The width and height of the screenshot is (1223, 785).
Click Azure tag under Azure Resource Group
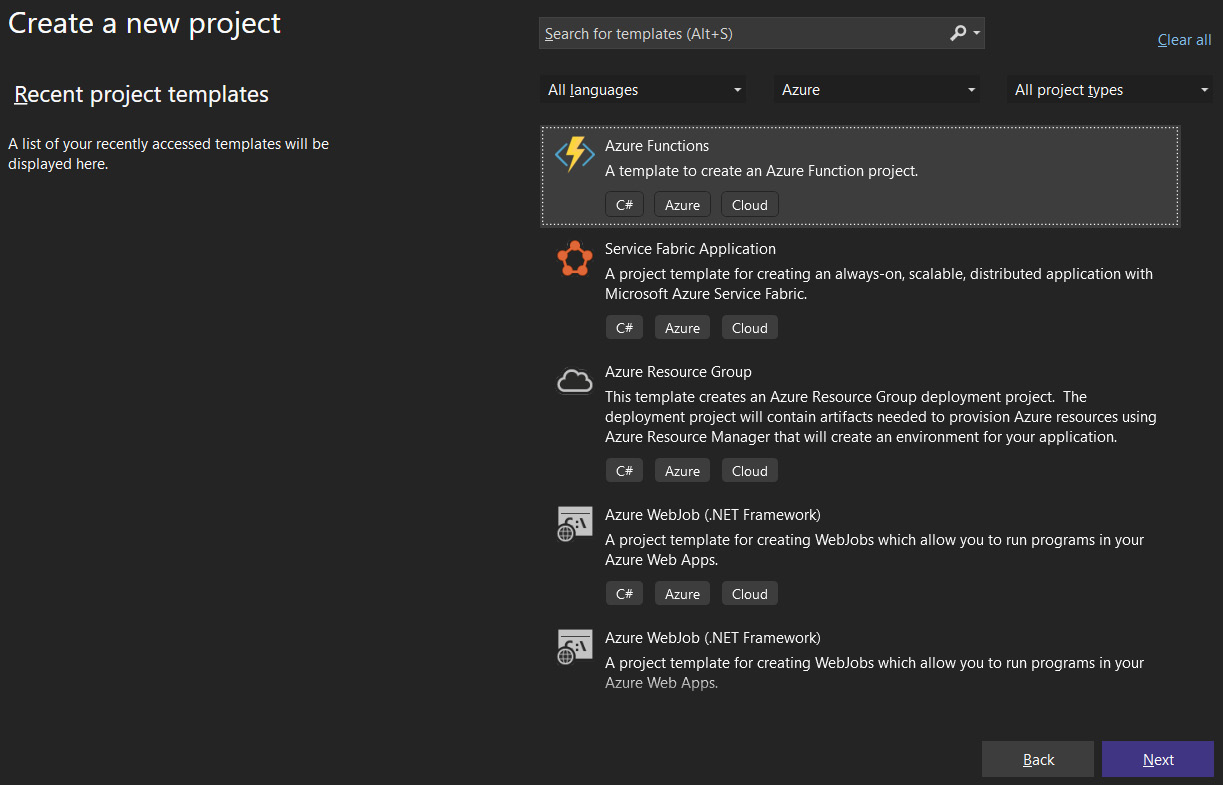(682, 471)
